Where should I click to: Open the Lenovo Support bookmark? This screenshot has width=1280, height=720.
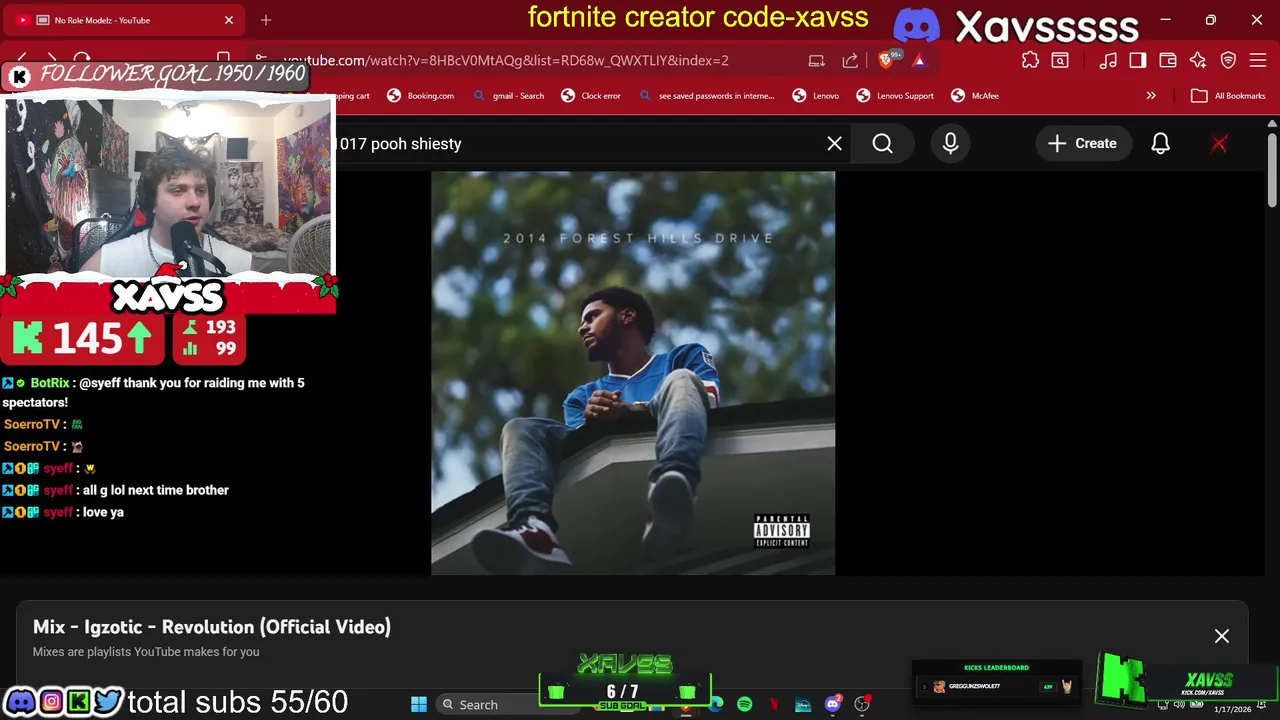(895, 96)
